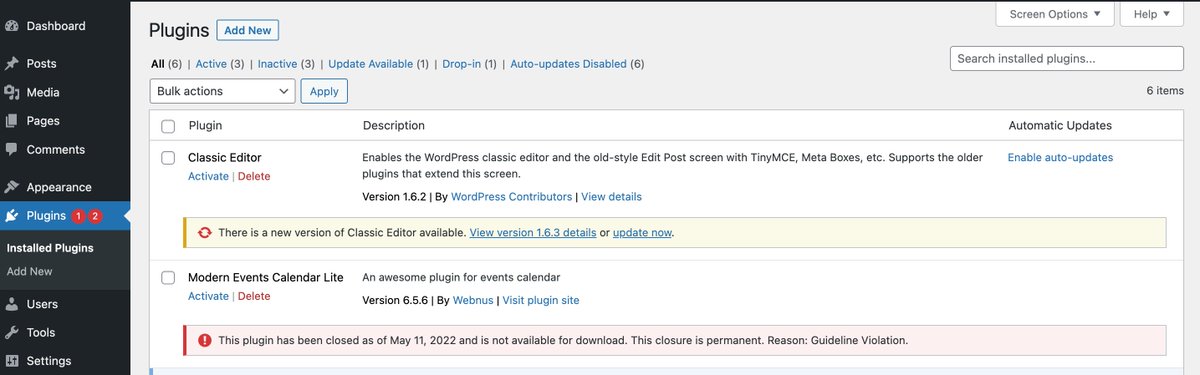Click the red plugin update count badge

point(79,216)
